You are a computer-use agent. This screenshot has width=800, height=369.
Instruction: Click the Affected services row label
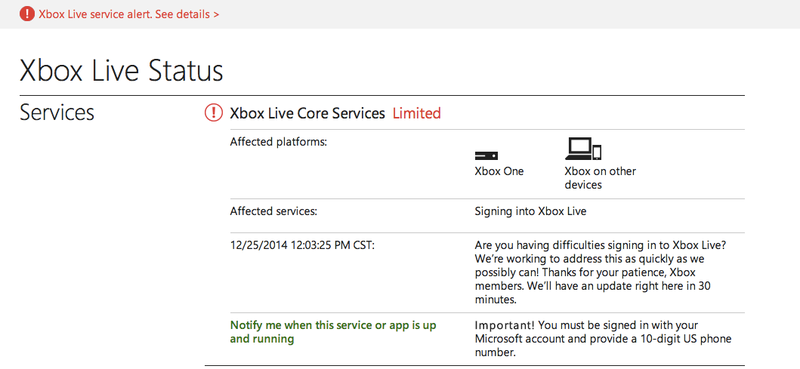tap(273, 211)
